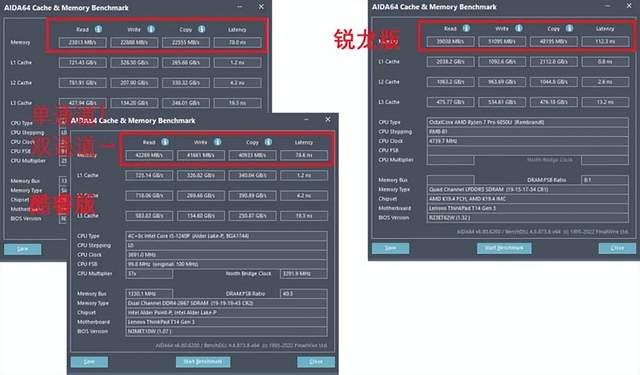Select L2 Cache Write value in AMD Ryzen window
This screenshot has height=375, width=640.
(x=502, y=82)
